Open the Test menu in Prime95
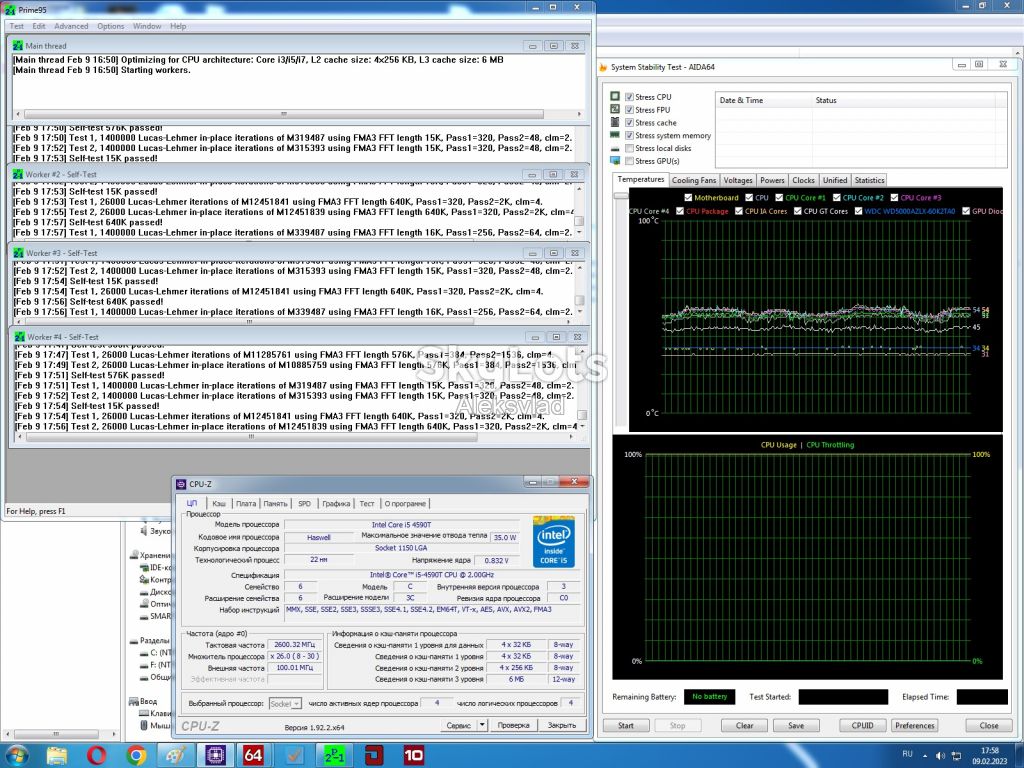 tap(16, 26)
